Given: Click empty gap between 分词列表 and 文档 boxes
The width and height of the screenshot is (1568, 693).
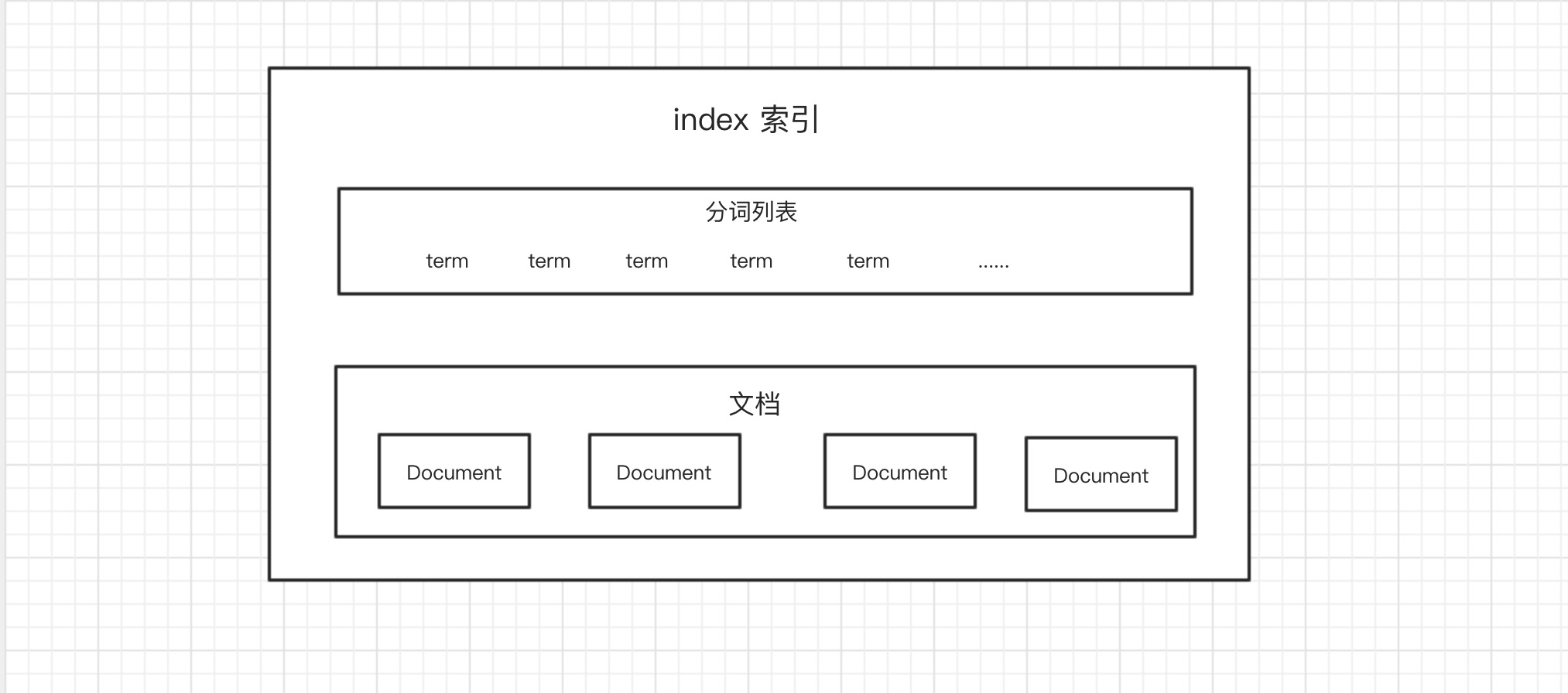Looking at the screenshot, I should tap(765, 330).
